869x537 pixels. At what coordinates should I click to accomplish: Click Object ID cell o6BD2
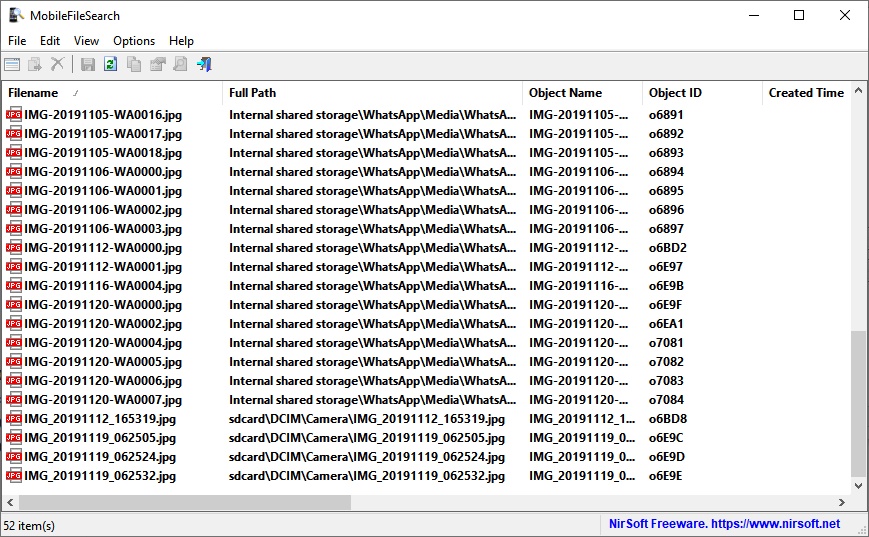(x=668, y=248)
